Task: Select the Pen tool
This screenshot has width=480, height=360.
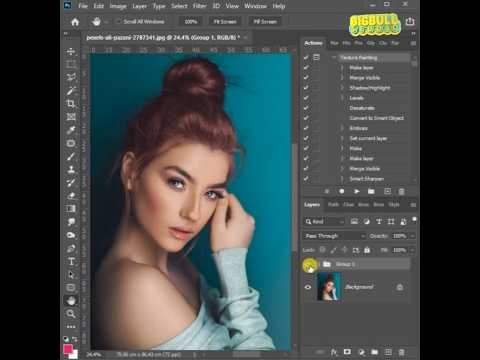Action: pos(71,248)
